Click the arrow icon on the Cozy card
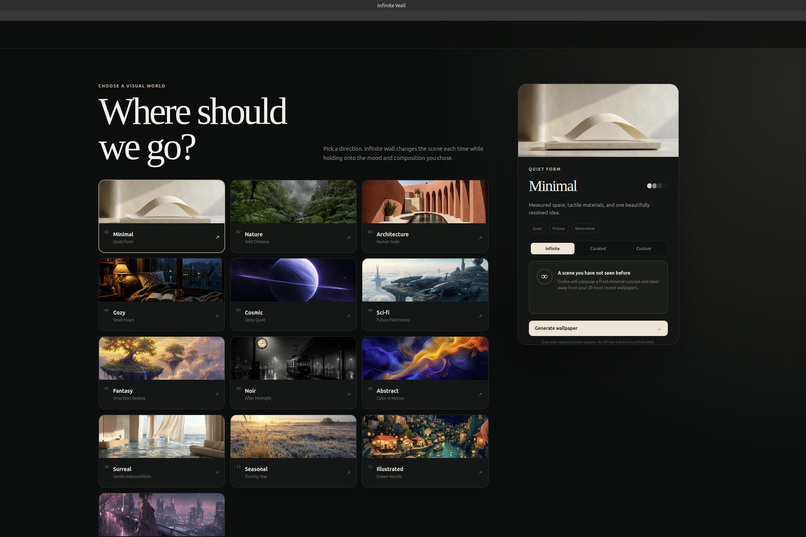 click(x=217, y=316)
